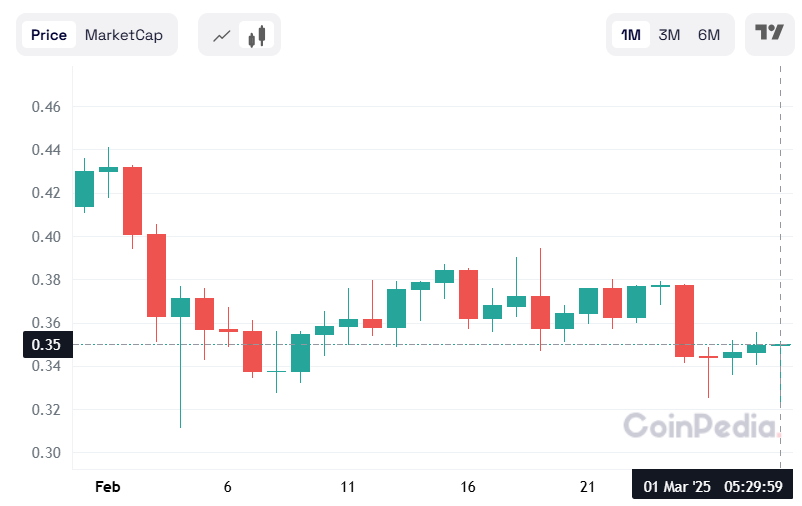This screenshot has height=506, width=802.
Task: Switch to 3M time range
Action: pos(669,35)
